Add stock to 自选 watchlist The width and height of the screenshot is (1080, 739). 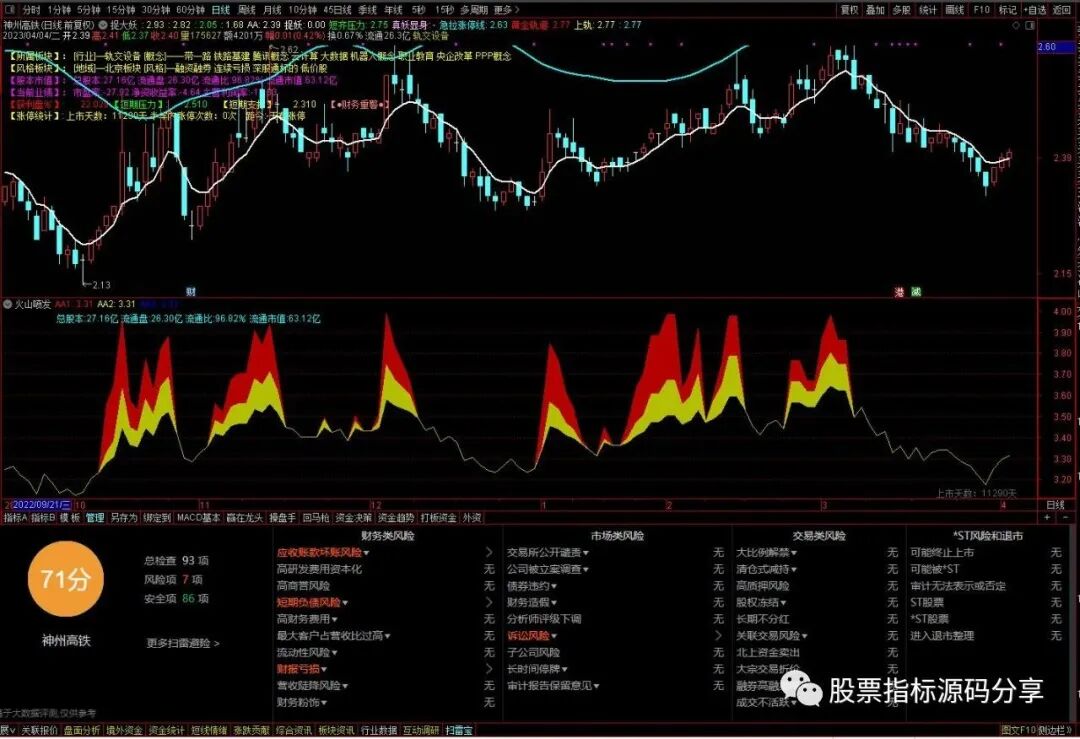point(1035,10)
